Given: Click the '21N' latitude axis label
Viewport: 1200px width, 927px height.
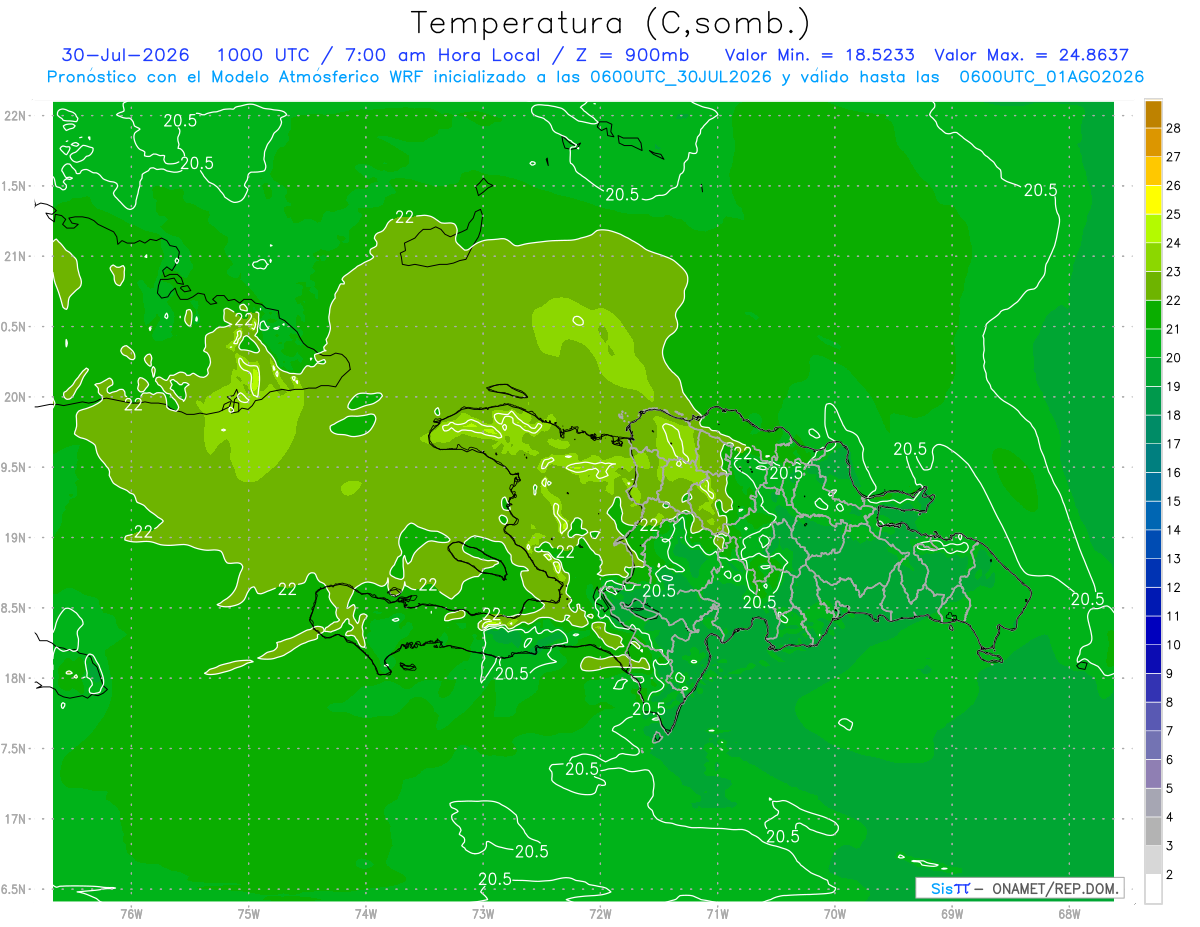Looking at the screenshot, I should [x=15, y=256].
